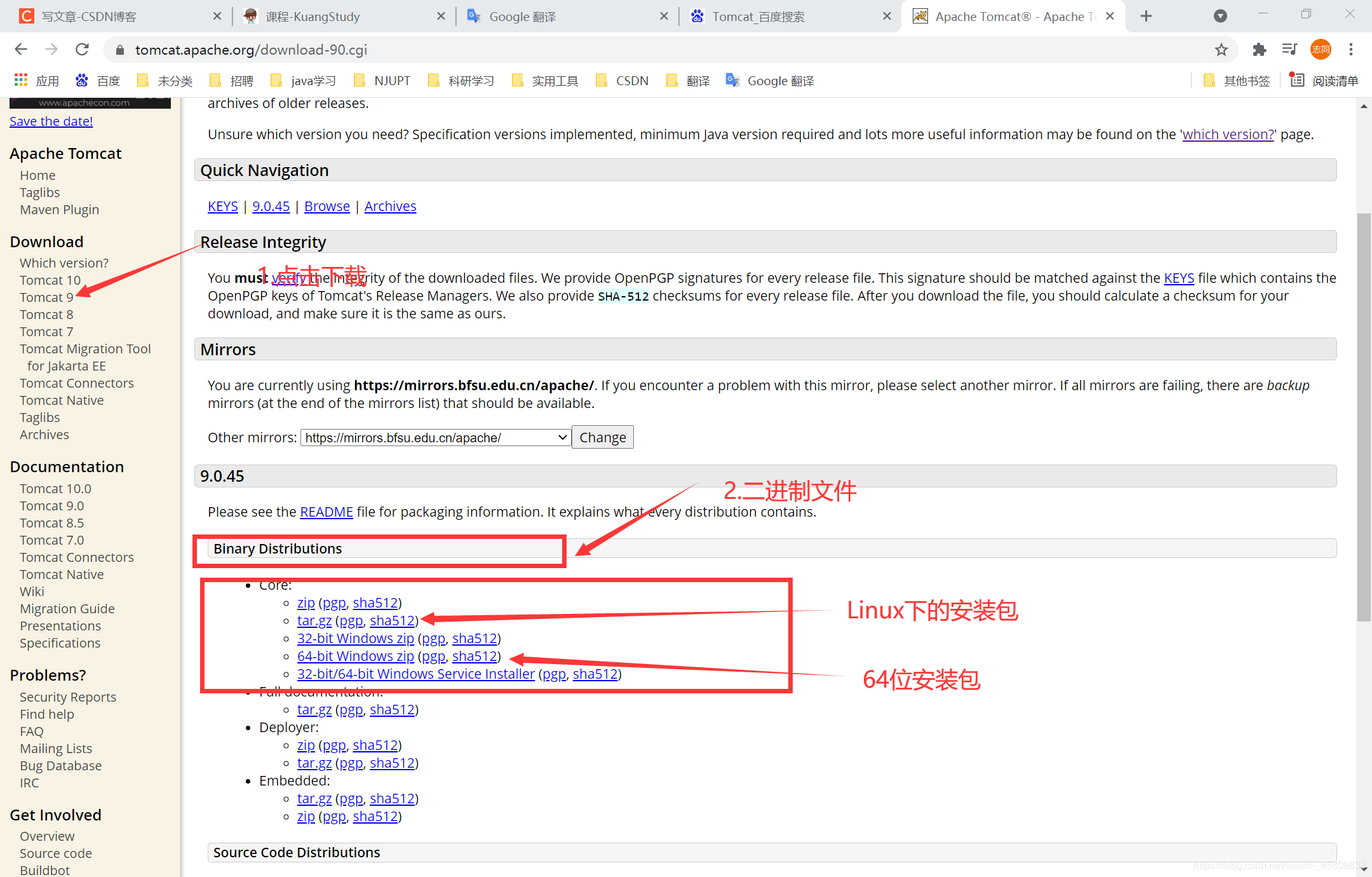The height and width of the screenshot is (877, 1372).
Task: Go to Tomcat 10 download in sidebar
Action: click(50, 280)
